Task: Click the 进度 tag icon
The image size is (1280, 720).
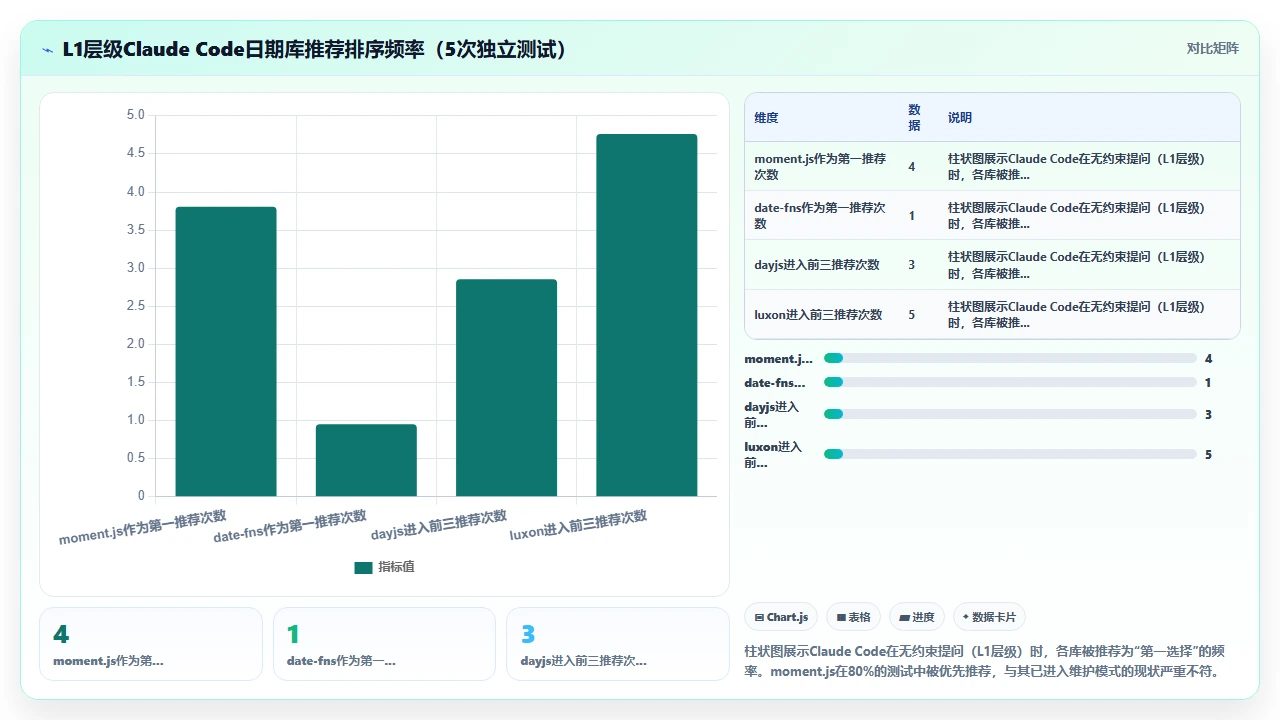Action: (x=904, y=618)
